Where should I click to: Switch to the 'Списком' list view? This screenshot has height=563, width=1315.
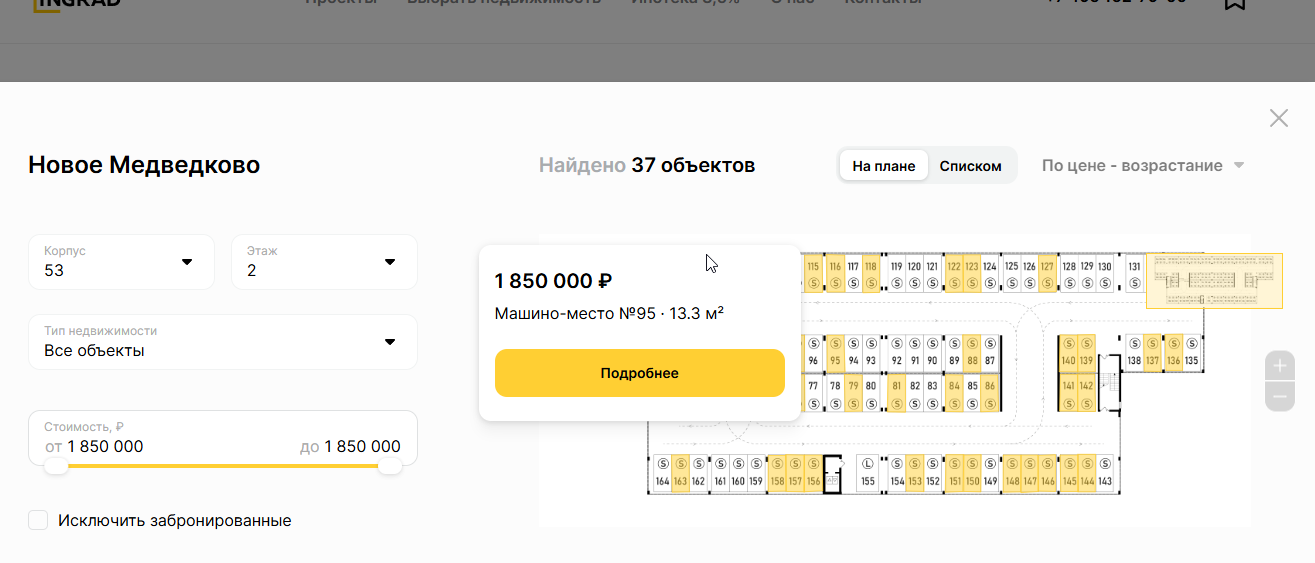(970, 166)
